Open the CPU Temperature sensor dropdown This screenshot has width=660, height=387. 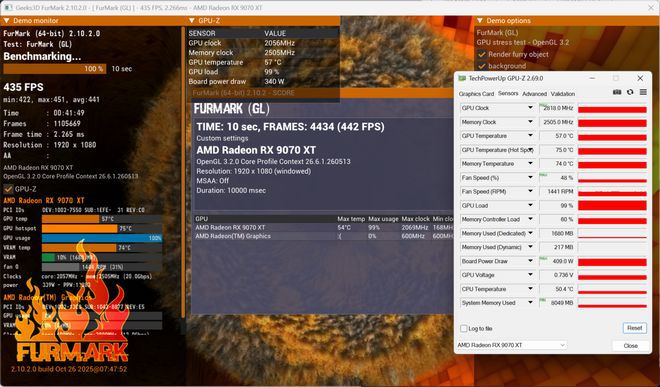(530, 289)
